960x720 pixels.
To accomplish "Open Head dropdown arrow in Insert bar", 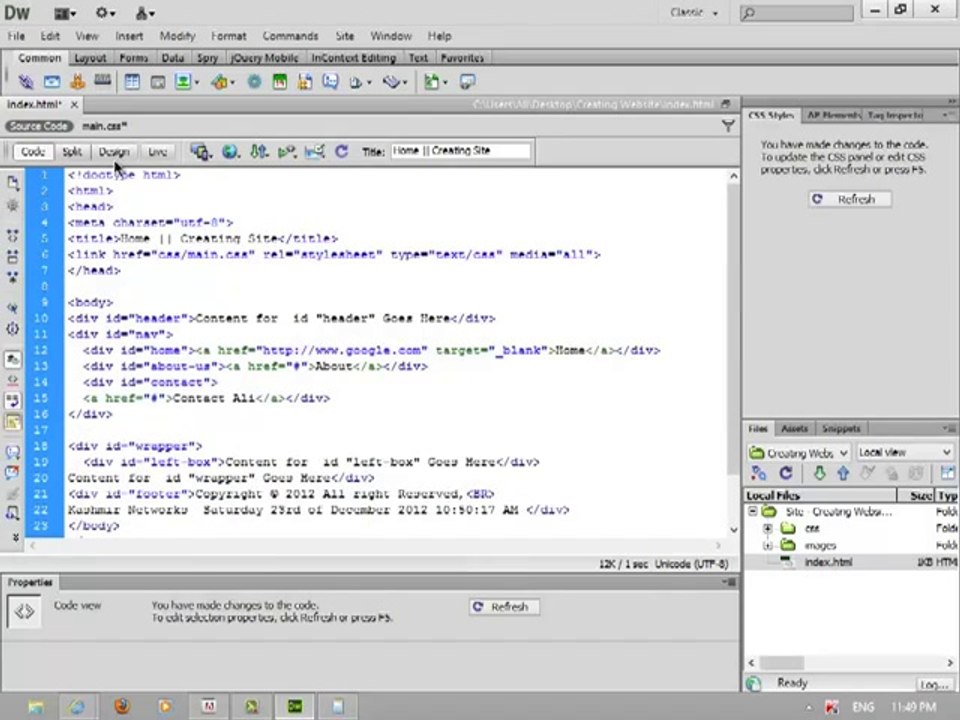I will [x=369, y=82].
